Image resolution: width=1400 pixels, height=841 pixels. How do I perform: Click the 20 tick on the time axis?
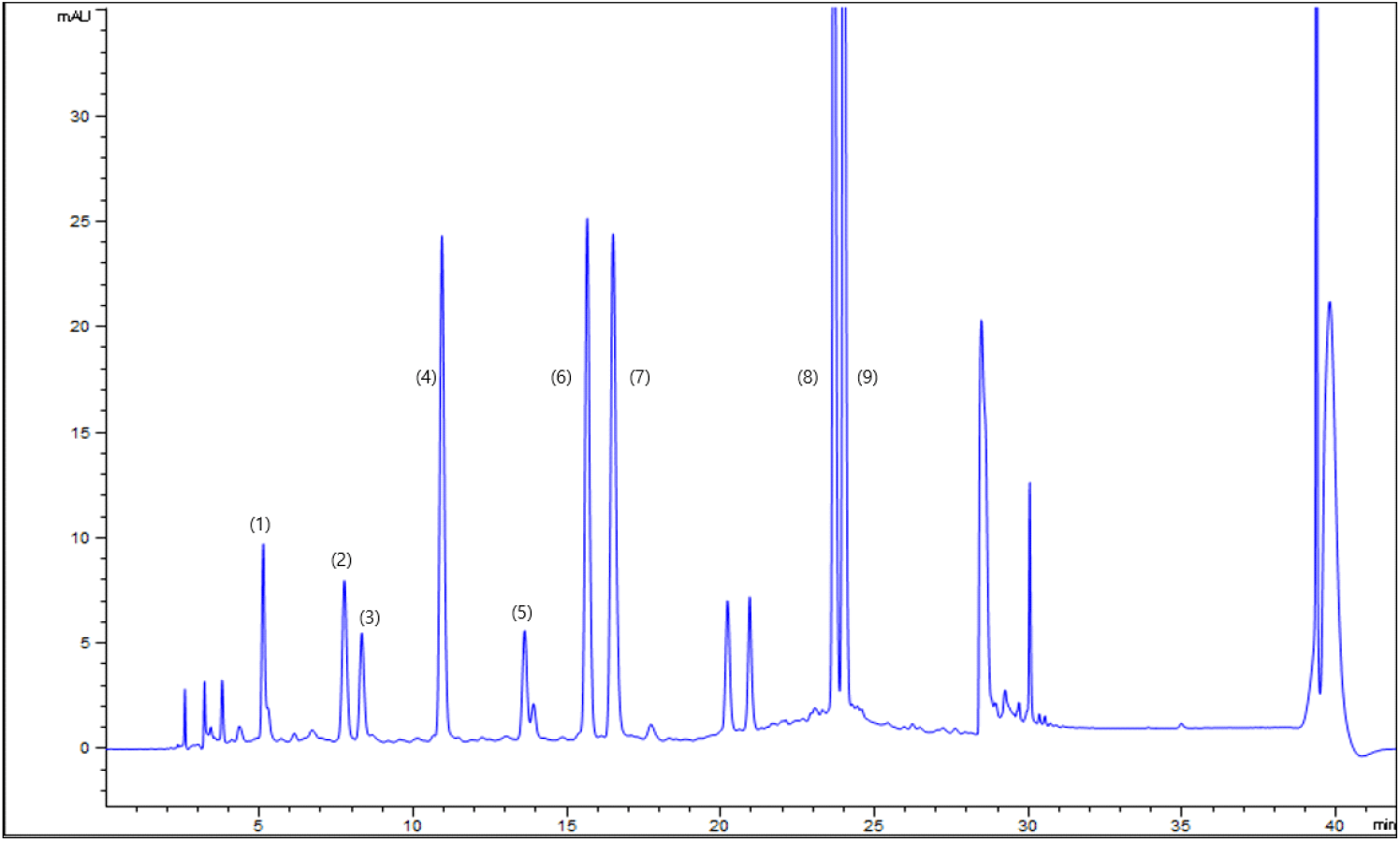pyautogui.click(x=720, y=825)
